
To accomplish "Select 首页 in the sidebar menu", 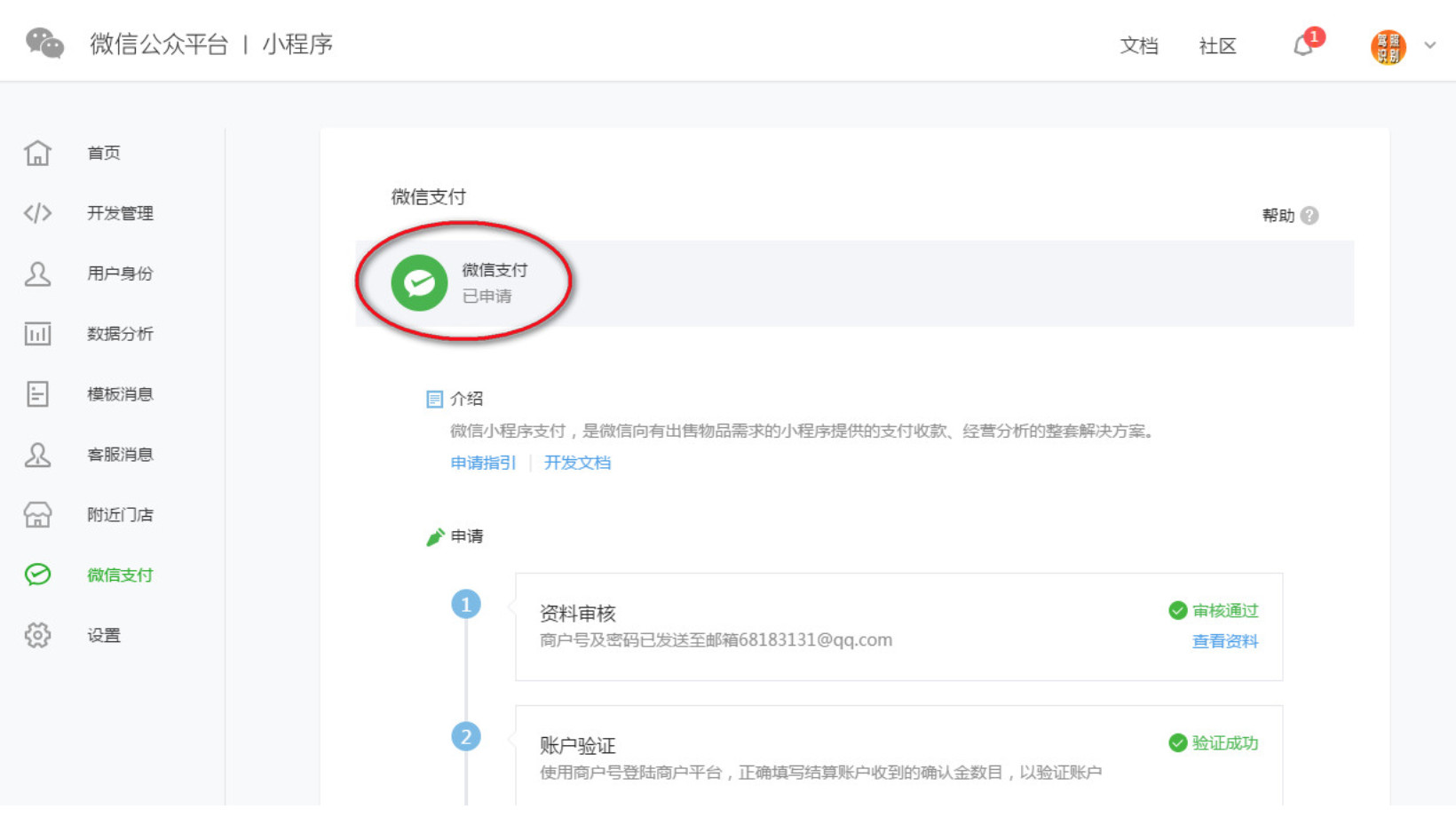I will click(x=104, y=153).
